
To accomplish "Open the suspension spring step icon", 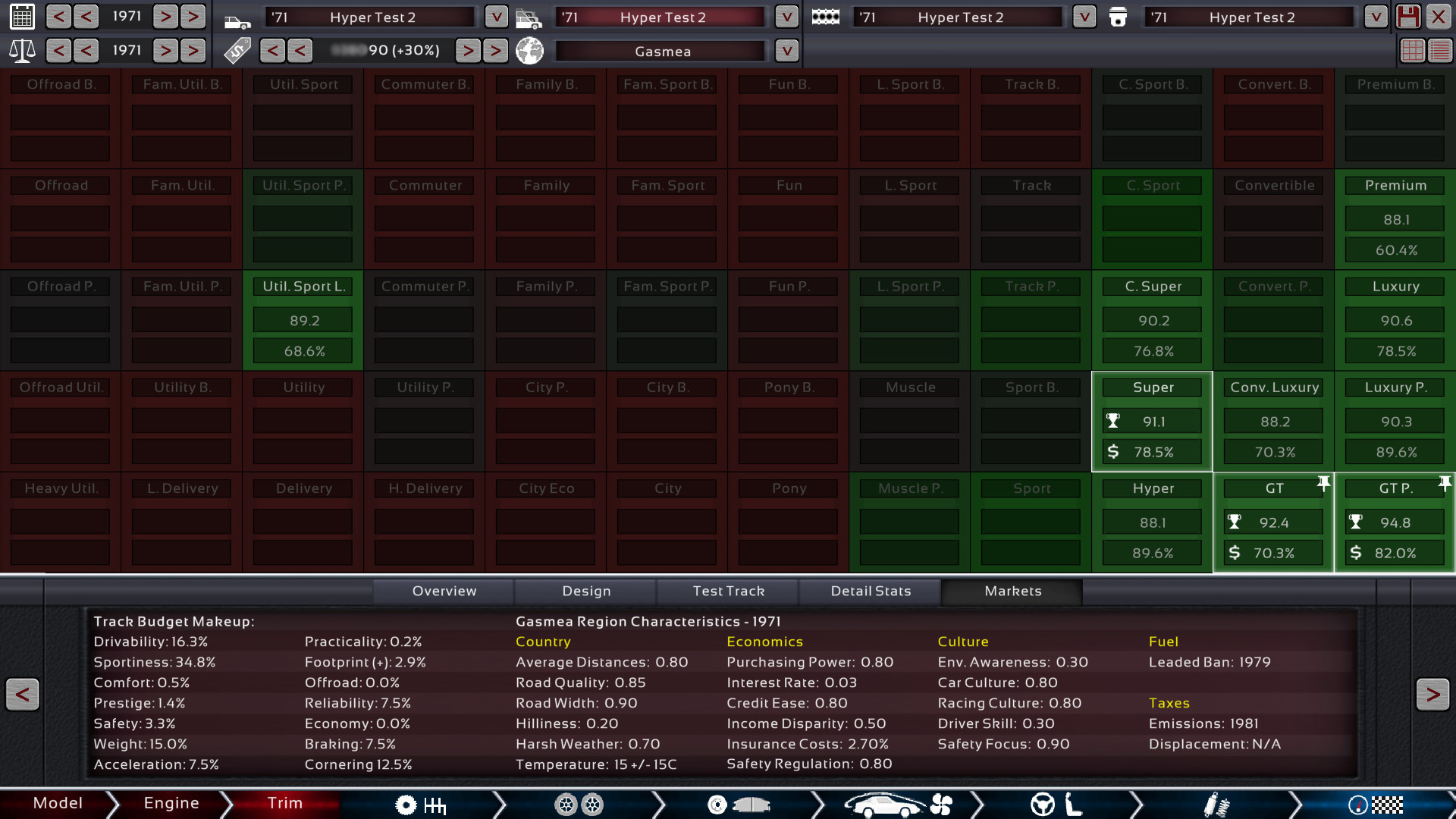I will (1216, 805).
